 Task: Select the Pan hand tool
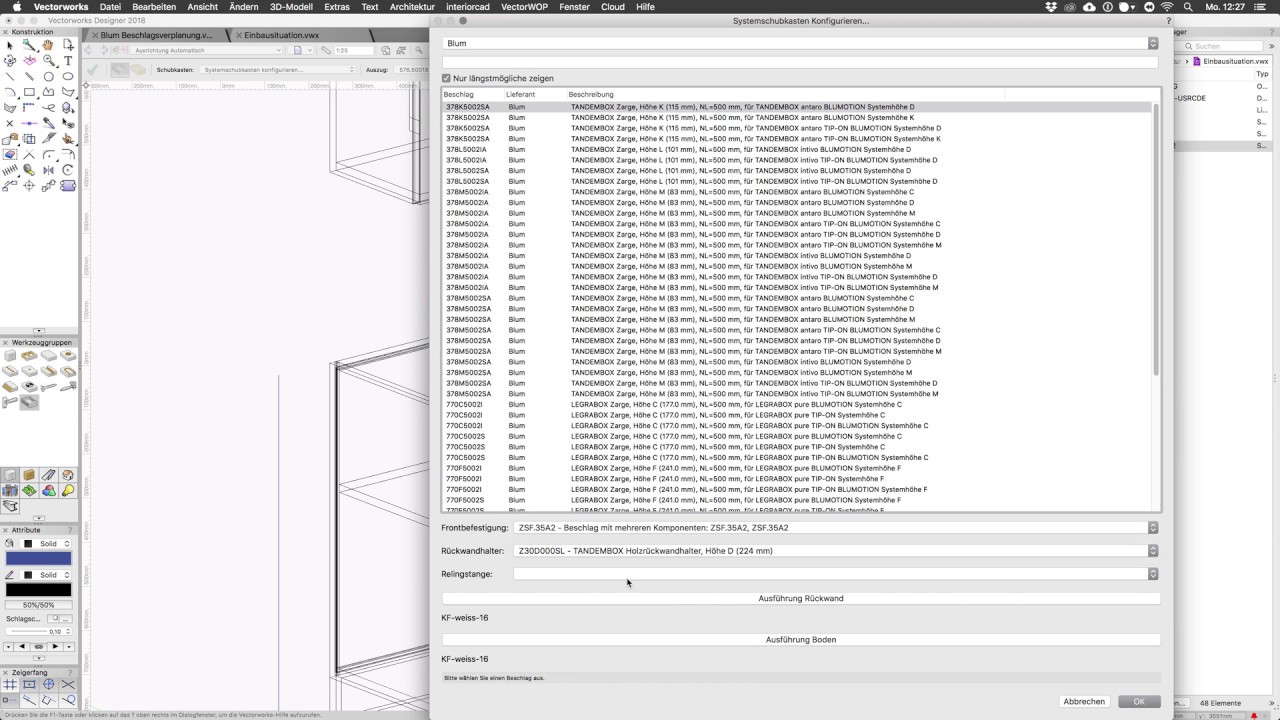[x=48, y=45]
